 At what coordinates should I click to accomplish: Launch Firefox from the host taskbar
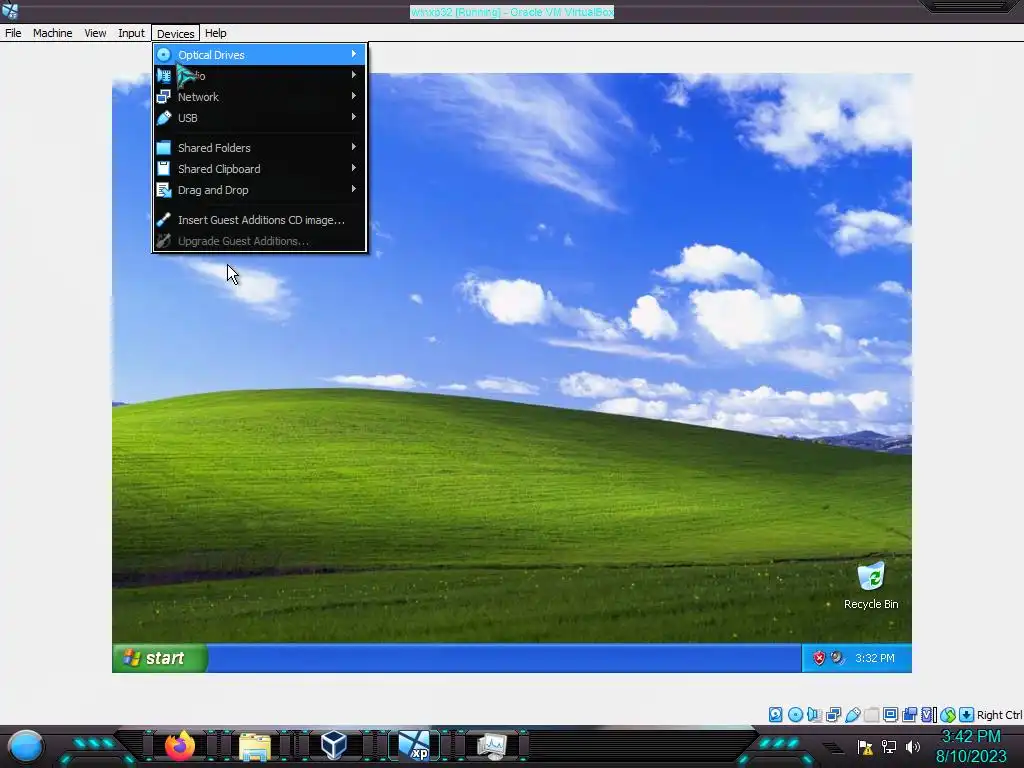pyautogui.click(x=180, y=746)
